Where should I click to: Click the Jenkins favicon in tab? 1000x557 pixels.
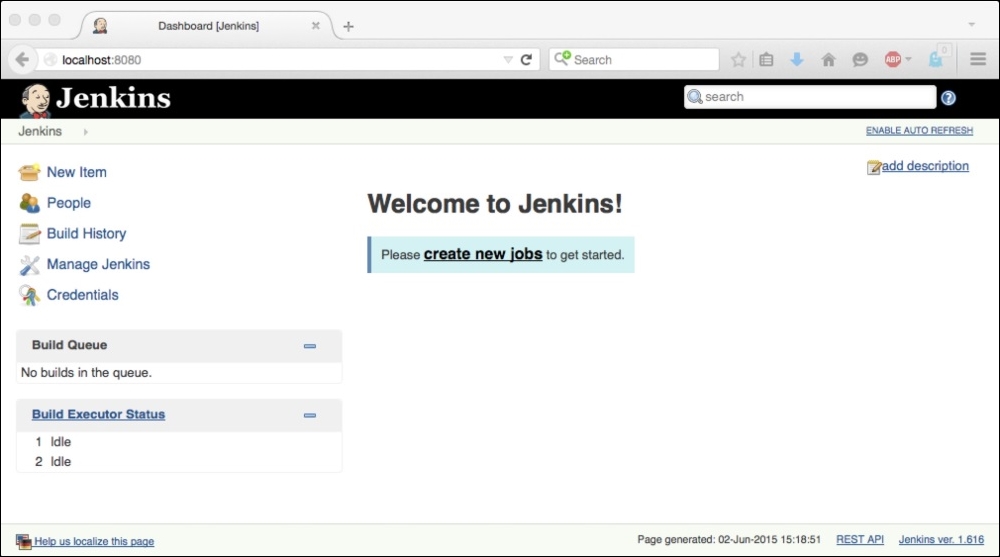pos(100,26)
